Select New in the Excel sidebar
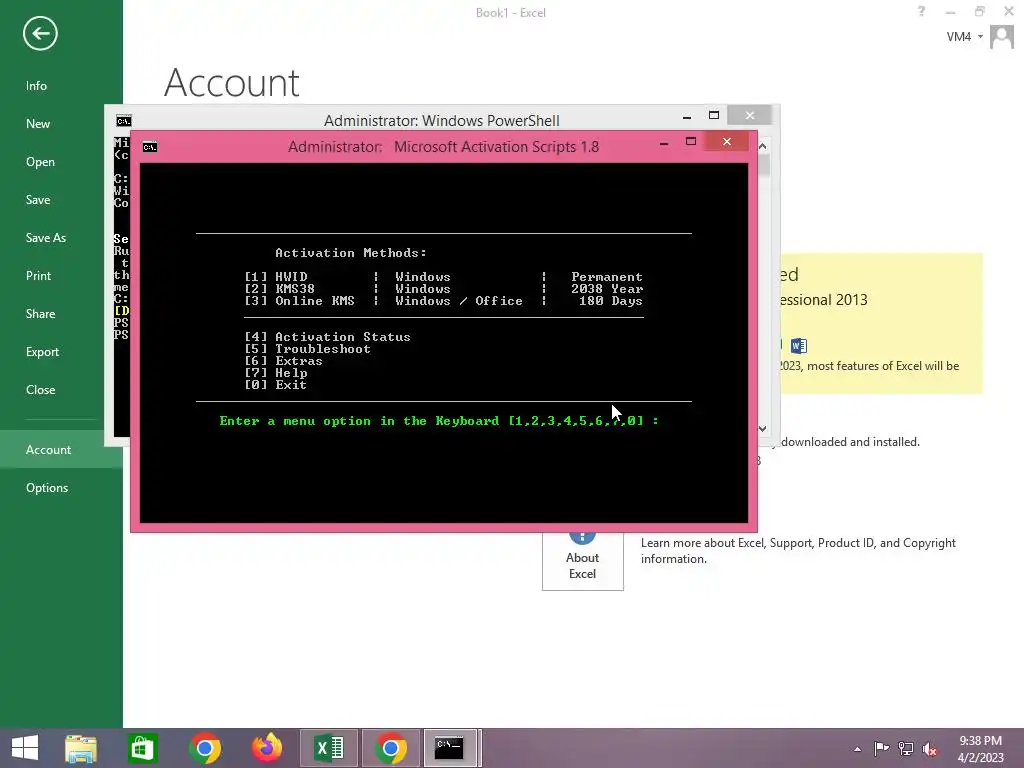The image size is (1024, 768). coord(38,123)
